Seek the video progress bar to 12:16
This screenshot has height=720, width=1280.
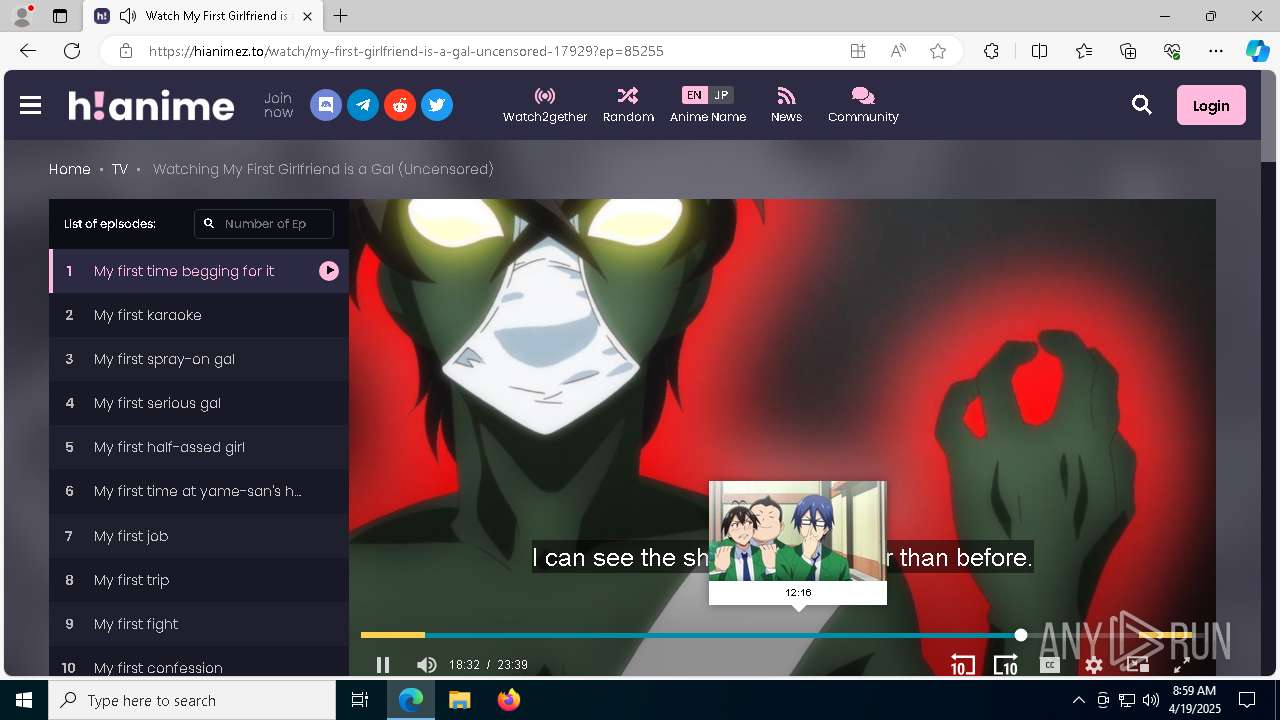pos(798,635)
